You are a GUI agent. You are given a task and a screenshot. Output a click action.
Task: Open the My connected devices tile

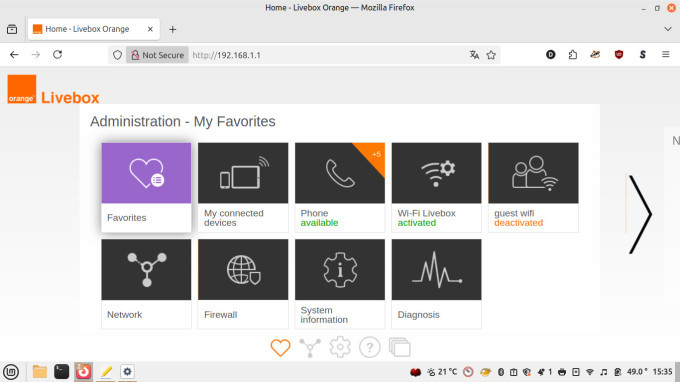(x=243, y=187)
